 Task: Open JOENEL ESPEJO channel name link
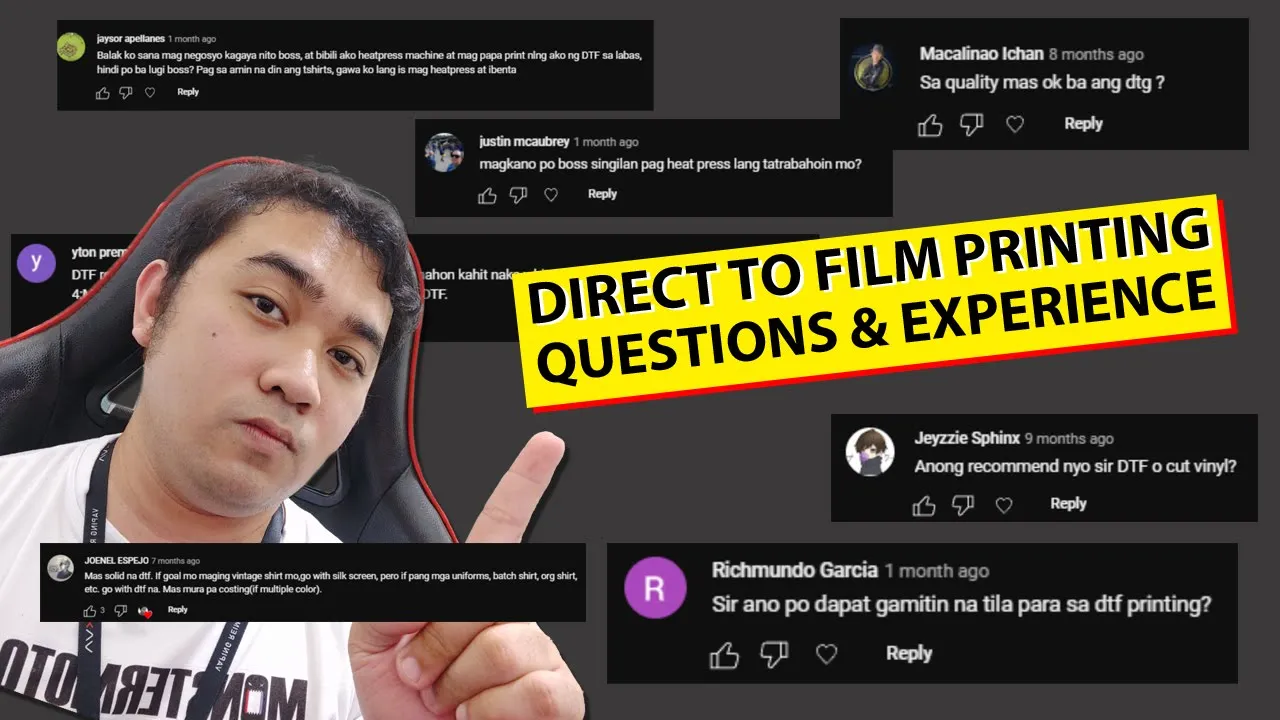(x=115, y=561)
